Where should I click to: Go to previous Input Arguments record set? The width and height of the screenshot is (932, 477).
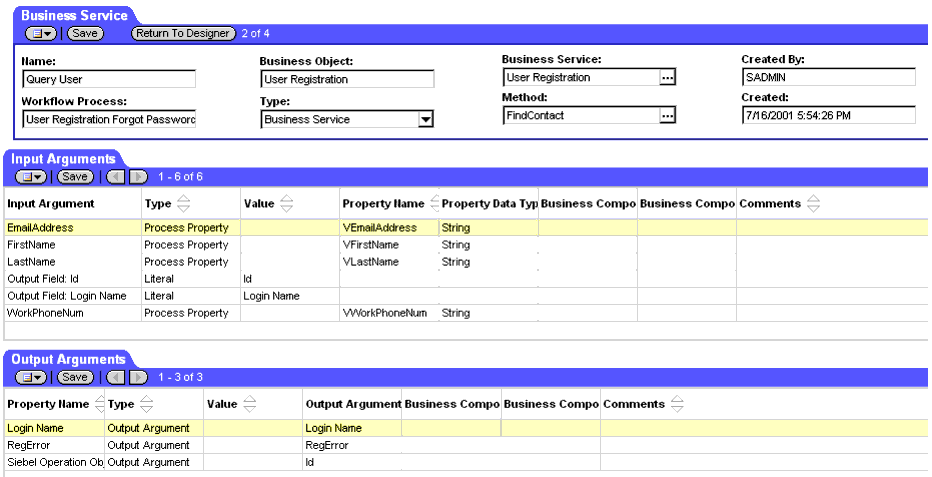pos(116,176)
